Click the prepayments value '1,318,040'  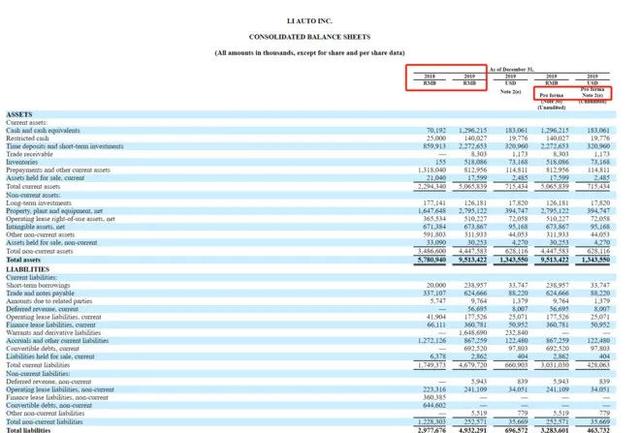(432, 170)
